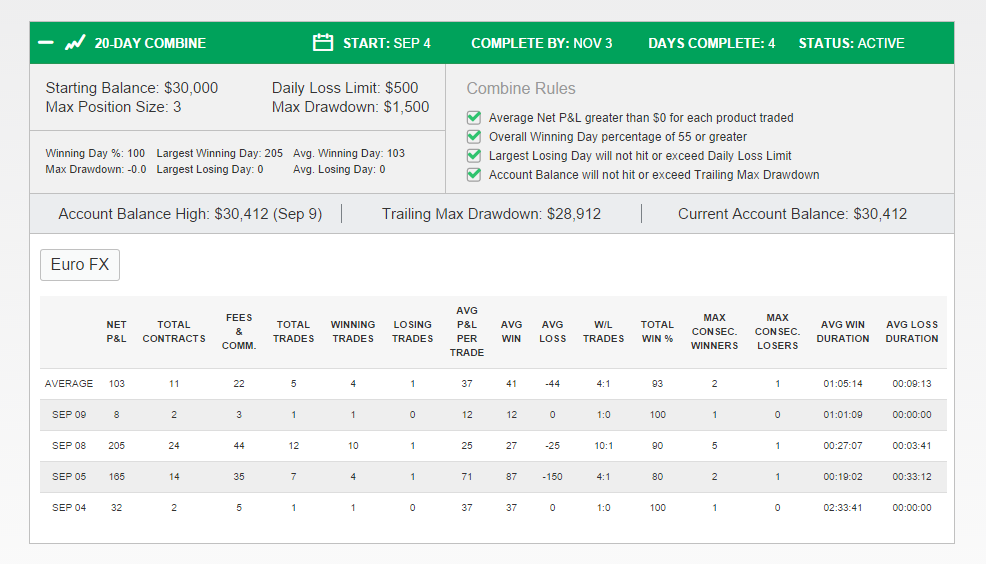
Task: Click the calendar icon next to Start date
Action: click(323, 42)
